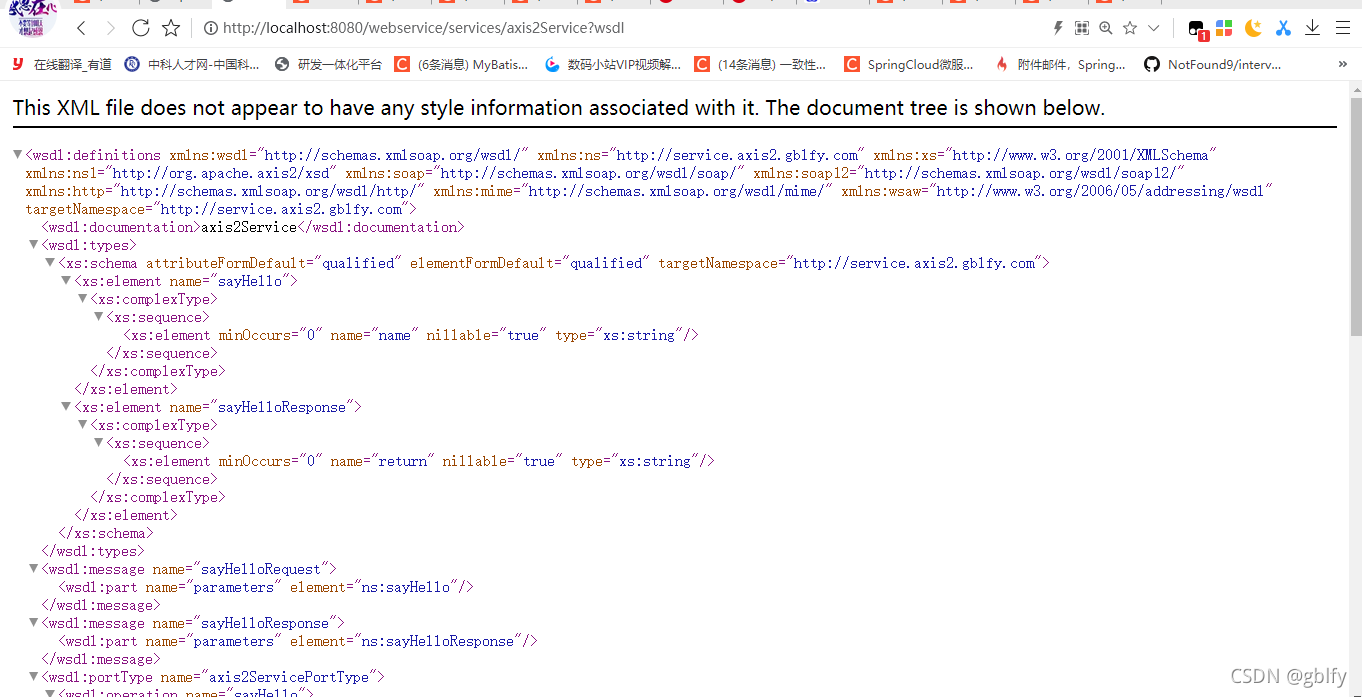Reload the WSDL page

click(x=141, y=28)
